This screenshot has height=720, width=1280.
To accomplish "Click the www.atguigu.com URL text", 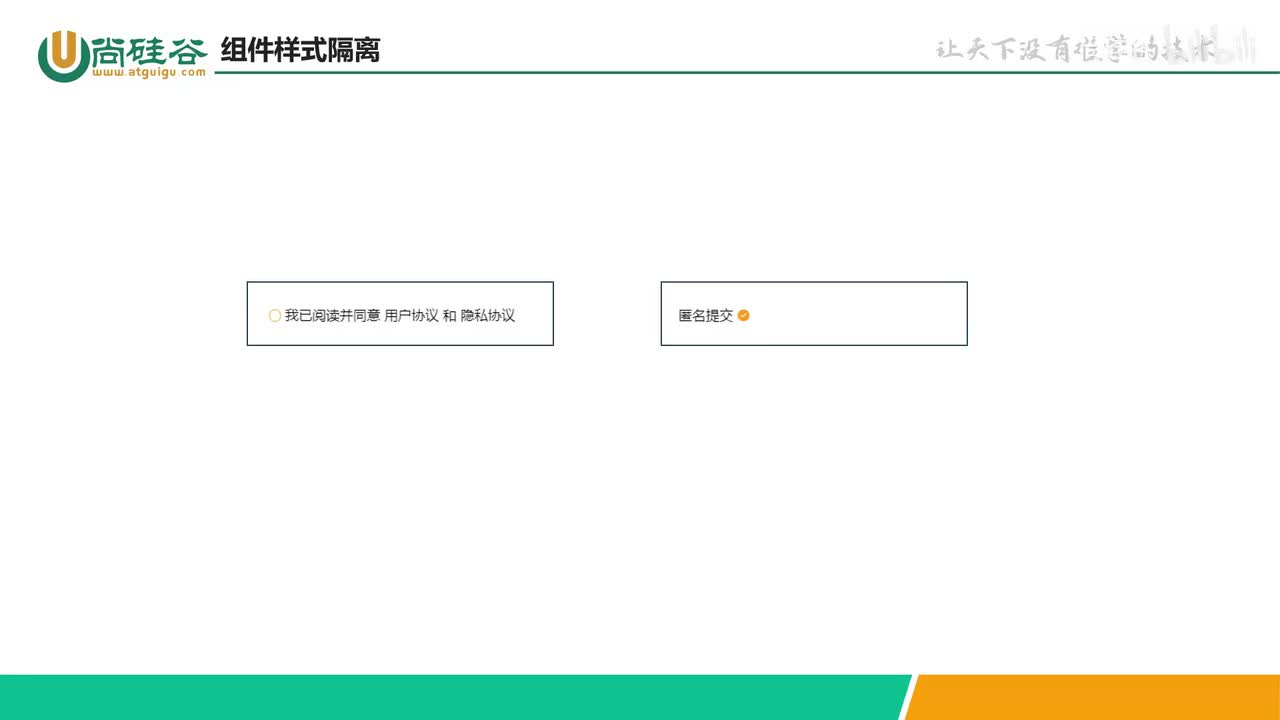I will [x=148, y=72].
